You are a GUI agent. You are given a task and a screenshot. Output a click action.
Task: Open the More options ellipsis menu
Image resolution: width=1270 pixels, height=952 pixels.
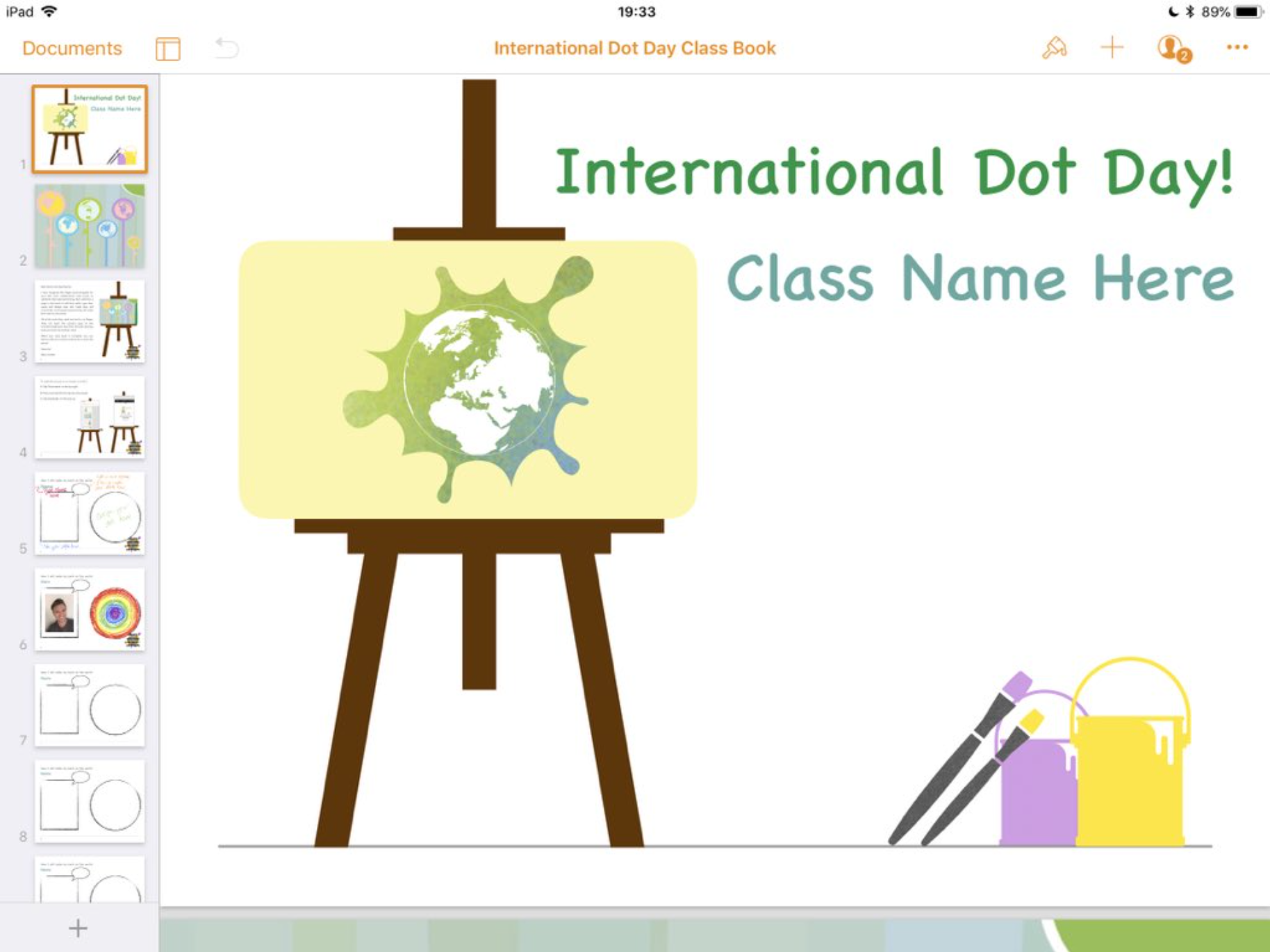point(1237,47)
